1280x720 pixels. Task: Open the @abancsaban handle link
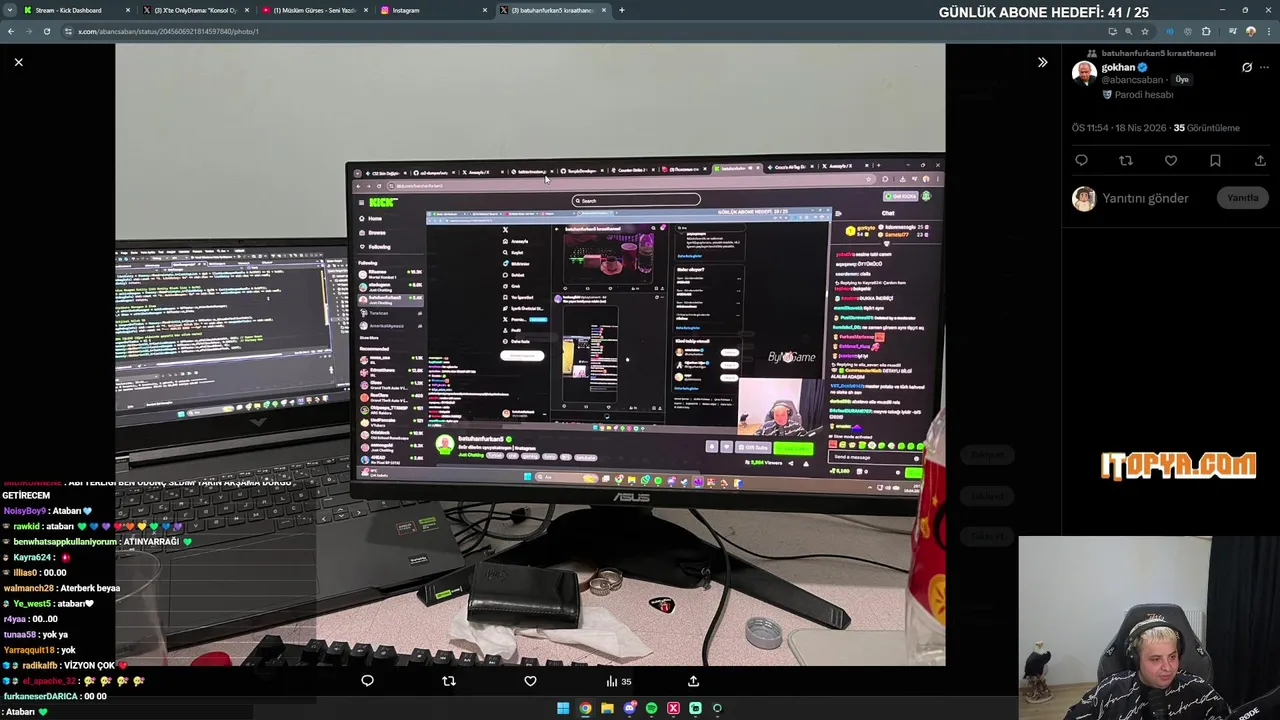[1133, 80]
